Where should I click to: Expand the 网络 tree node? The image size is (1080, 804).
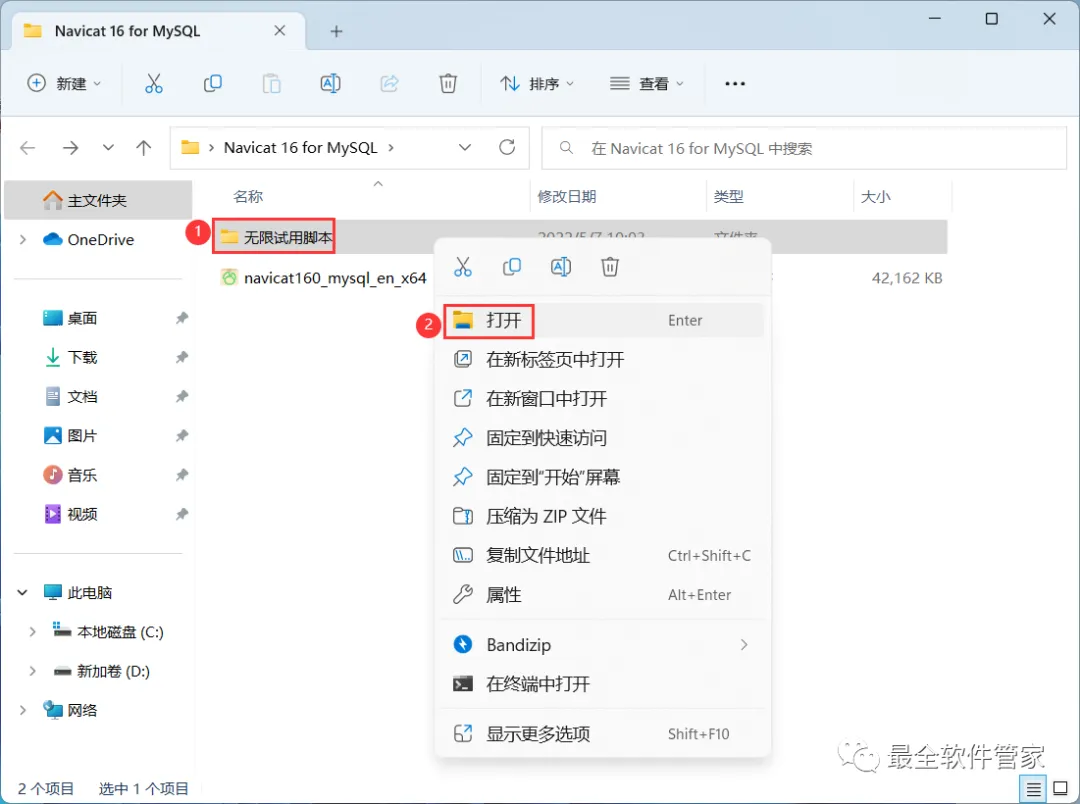pos(23,710)
